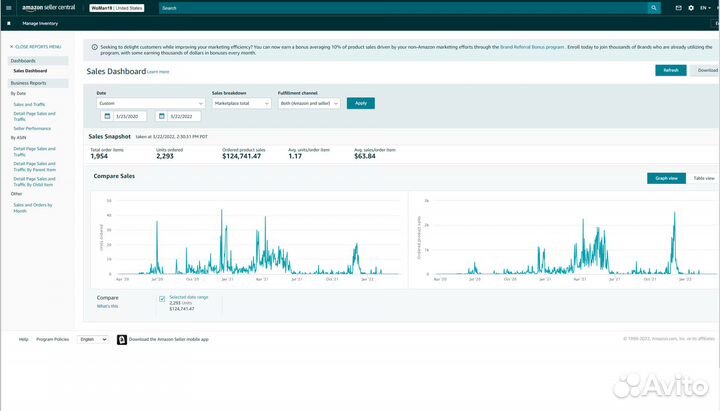Open the hamburger menu in Seller Central header
Image resolution: width=720 pixels, height=411 pixels.
click(x=9, y=7)
